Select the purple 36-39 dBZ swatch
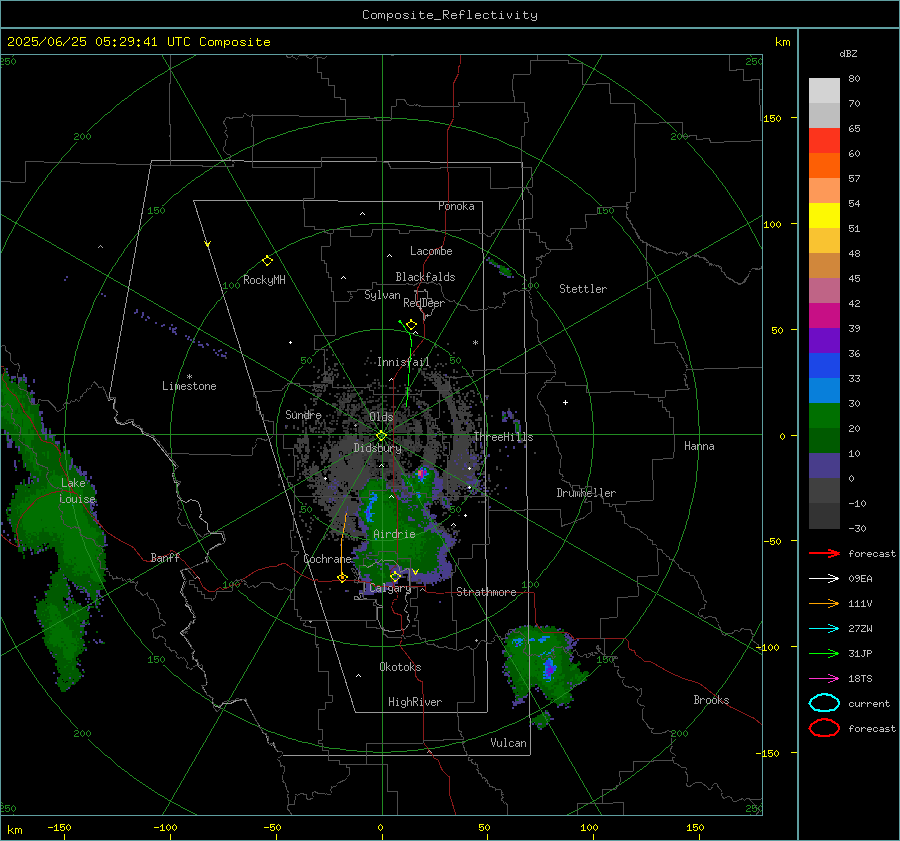This screenshot has height=841, width=900. pos(824,341)
